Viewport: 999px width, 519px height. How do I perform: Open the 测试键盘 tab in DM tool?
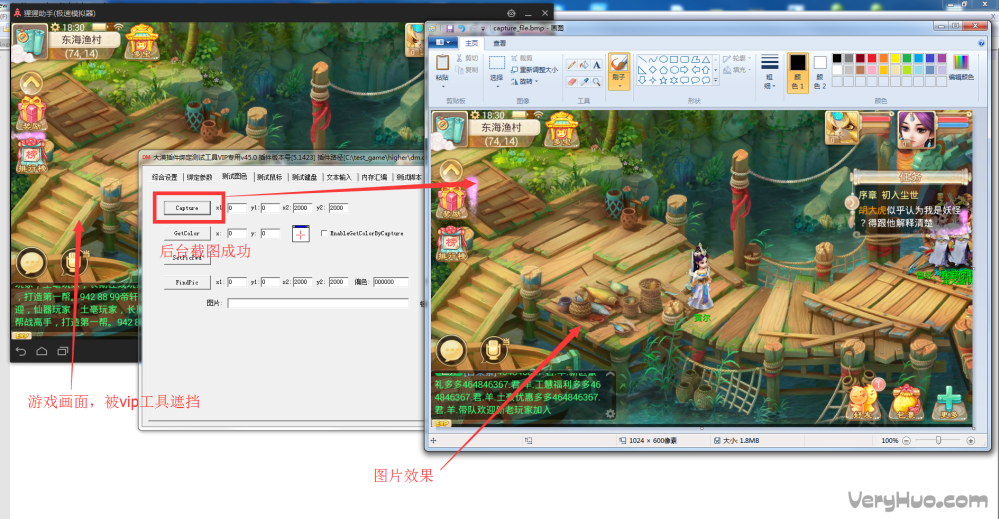tap(305, 177)
